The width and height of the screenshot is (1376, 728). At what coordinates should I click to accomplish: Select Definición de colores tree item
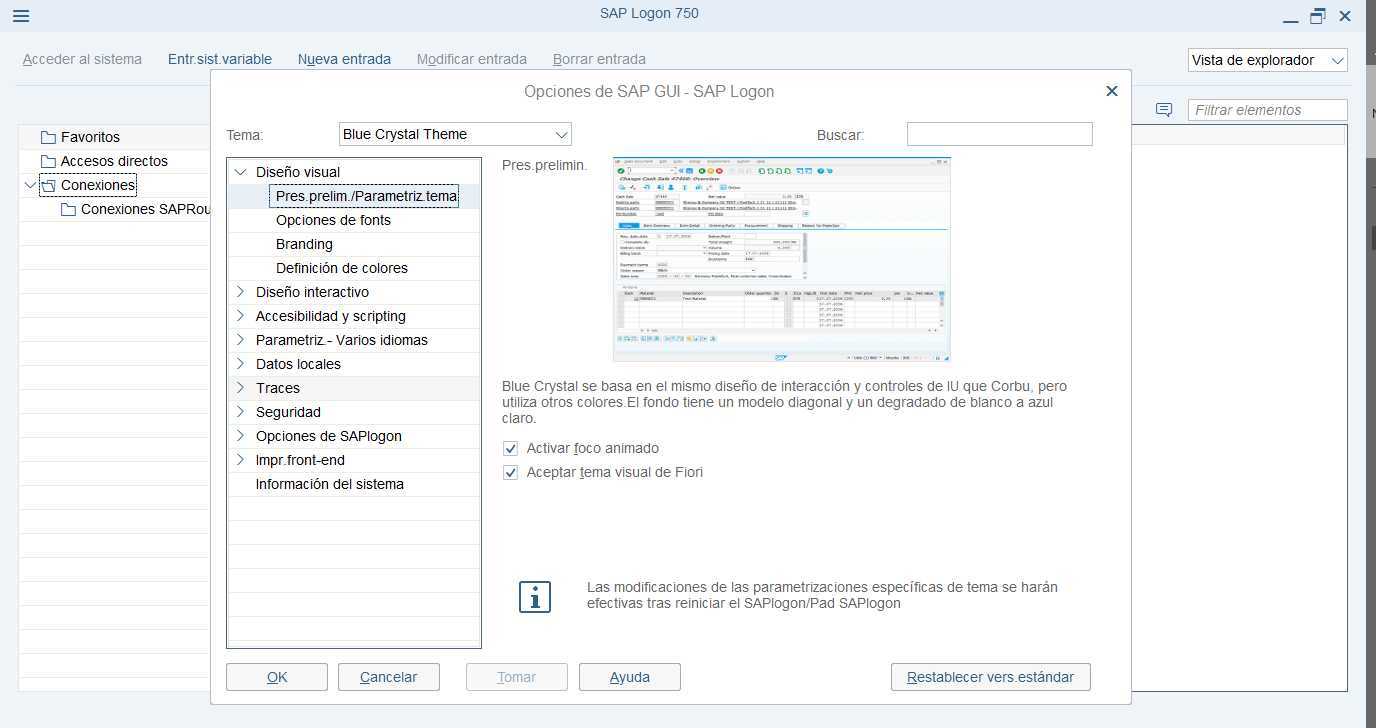point(342,268)
